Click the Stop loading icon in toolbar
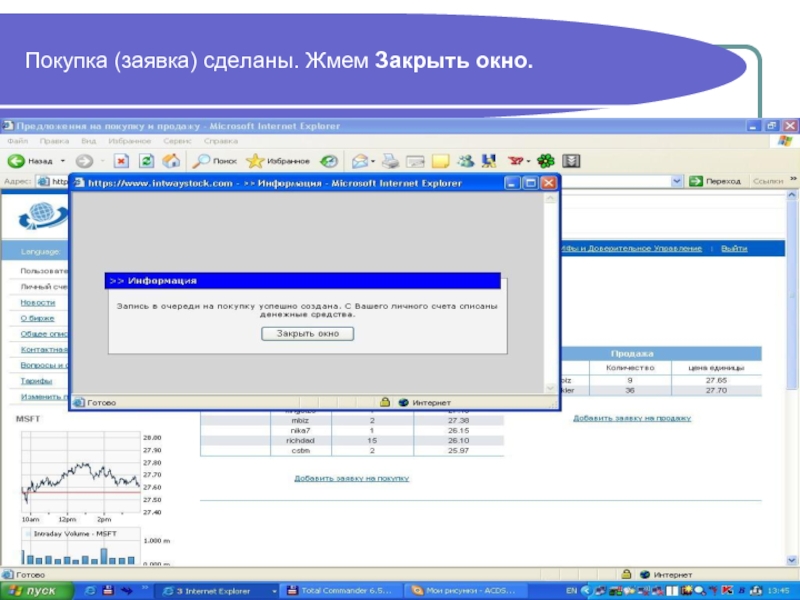 coord(121,160)
